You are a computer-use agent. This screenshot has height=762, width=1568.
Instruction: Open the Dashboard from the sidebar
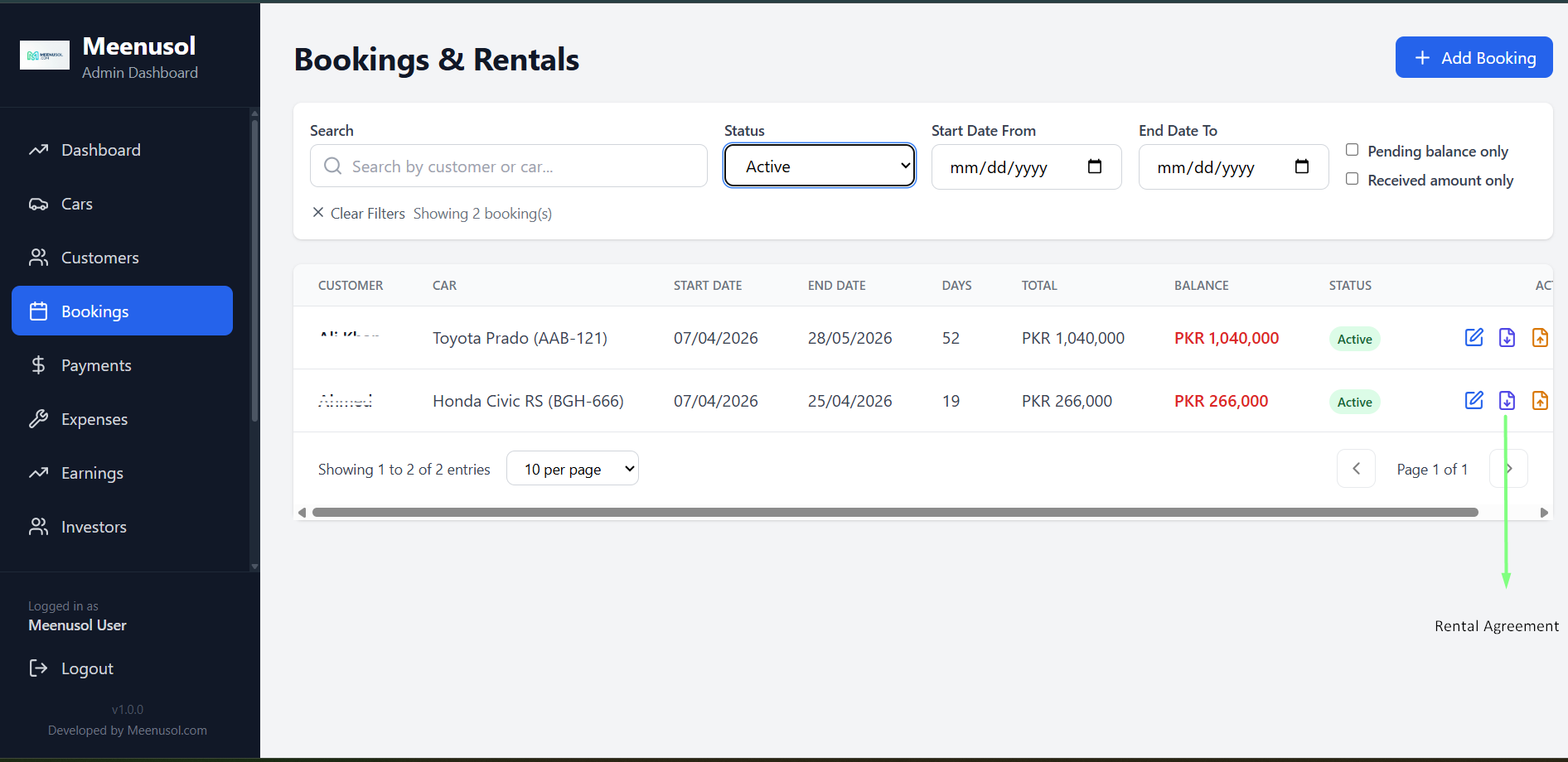[x=100, y=150]
